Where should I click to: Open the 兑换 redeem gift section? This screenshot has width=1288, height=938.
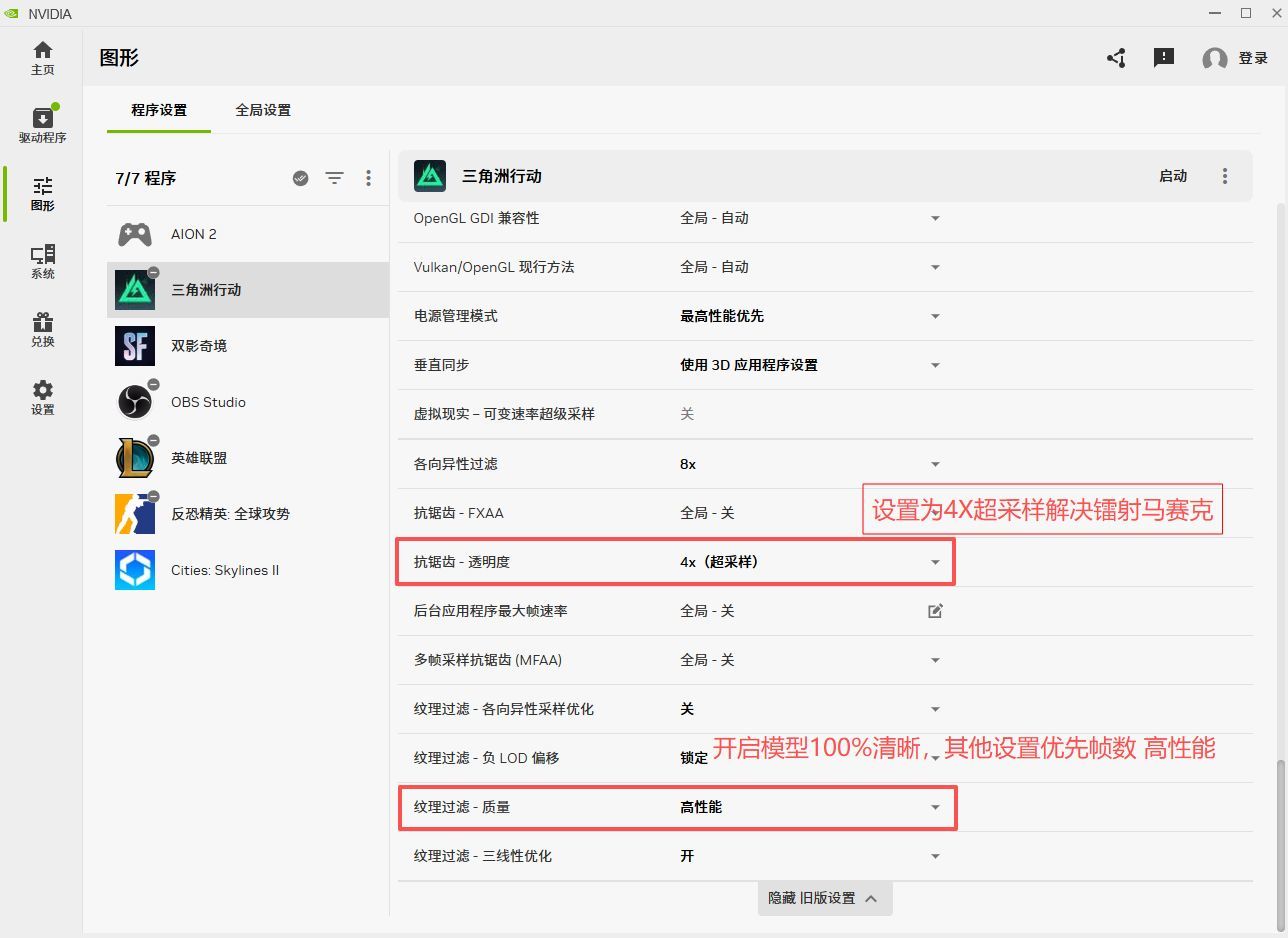pyautogui.click(x=42, y=330)
